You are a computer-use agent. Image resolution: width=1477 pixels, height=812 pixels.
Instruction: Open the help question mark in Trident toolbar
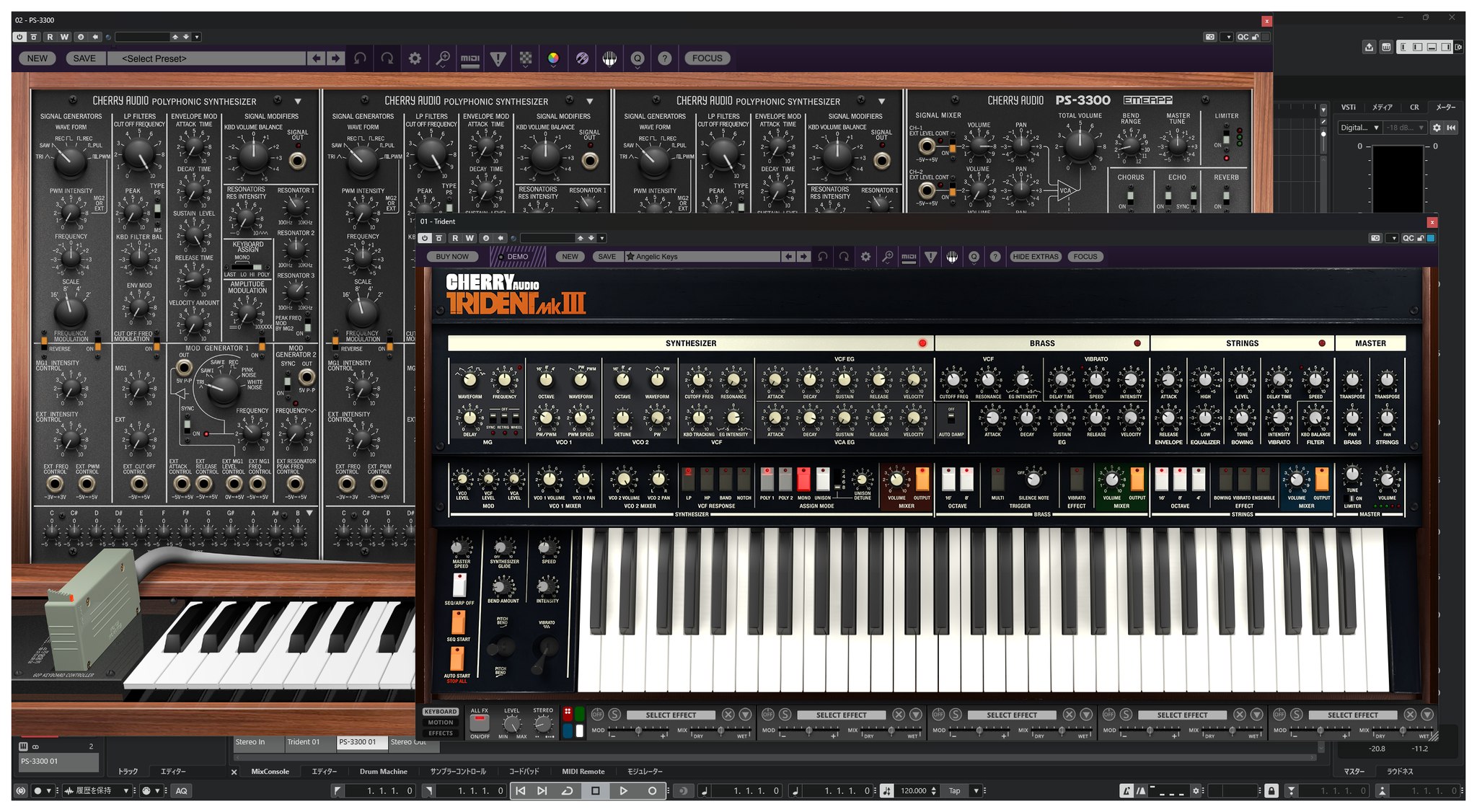pos(995,257)
